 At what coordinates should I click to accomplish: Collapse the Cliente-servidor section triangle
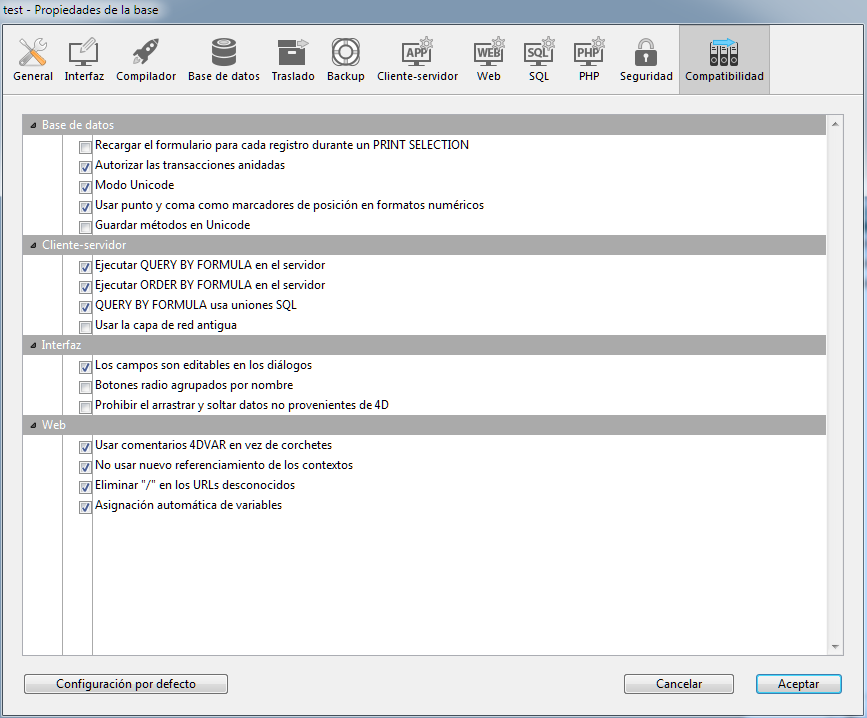click(x=33, y=245)
